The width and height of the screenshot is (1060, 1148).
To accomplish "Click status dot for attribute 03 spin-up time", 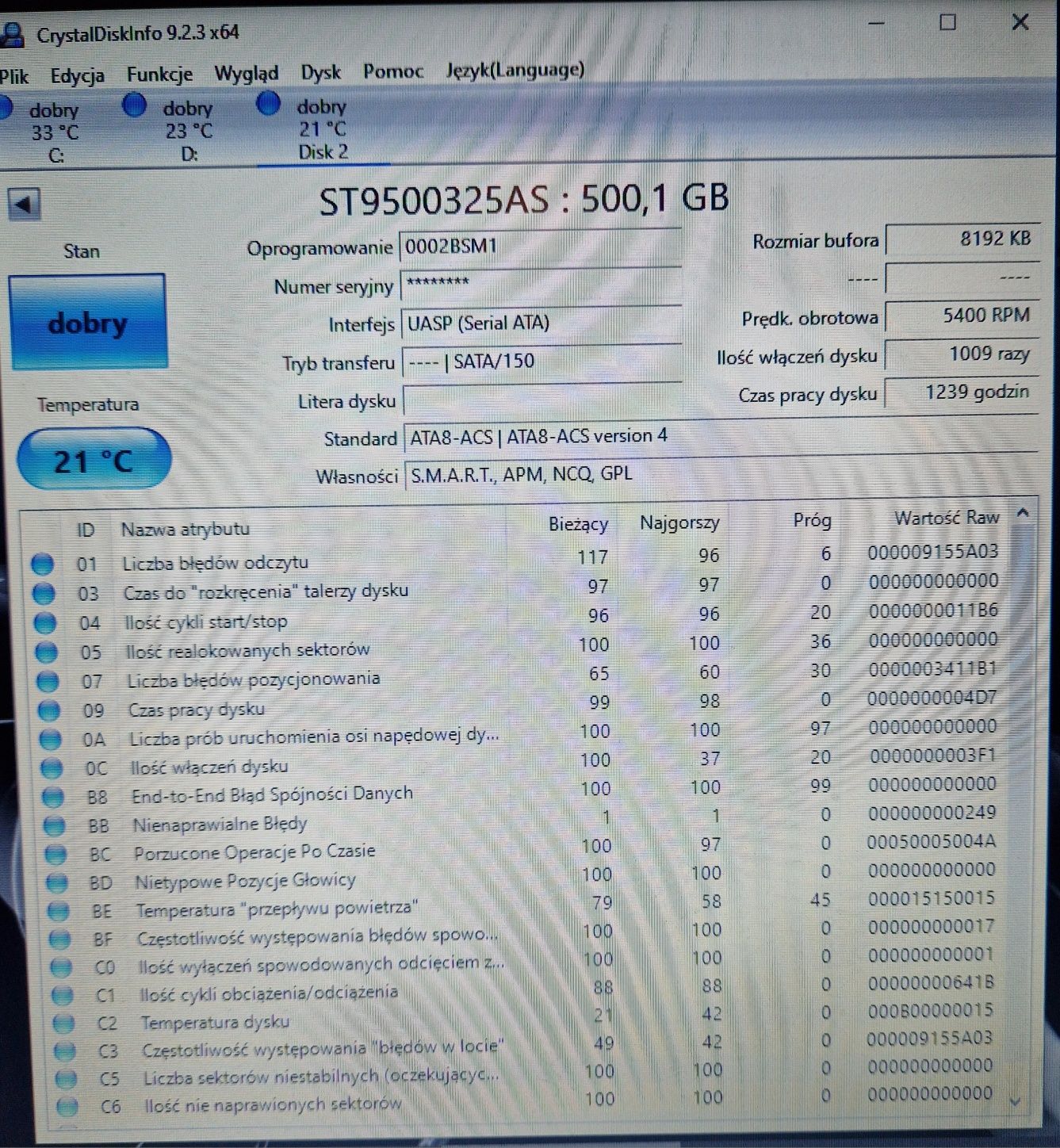I will (44, 593).
